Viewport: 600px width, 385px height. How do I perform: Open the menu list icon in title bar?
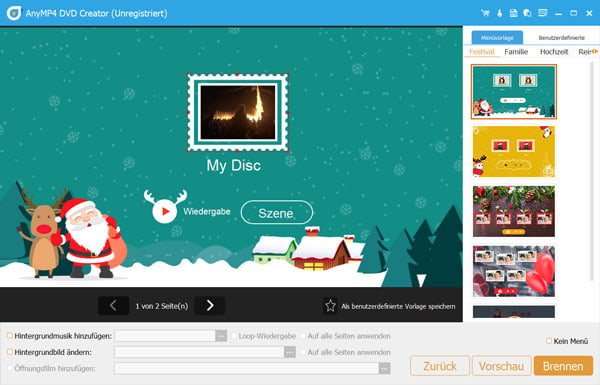[543, 13]
